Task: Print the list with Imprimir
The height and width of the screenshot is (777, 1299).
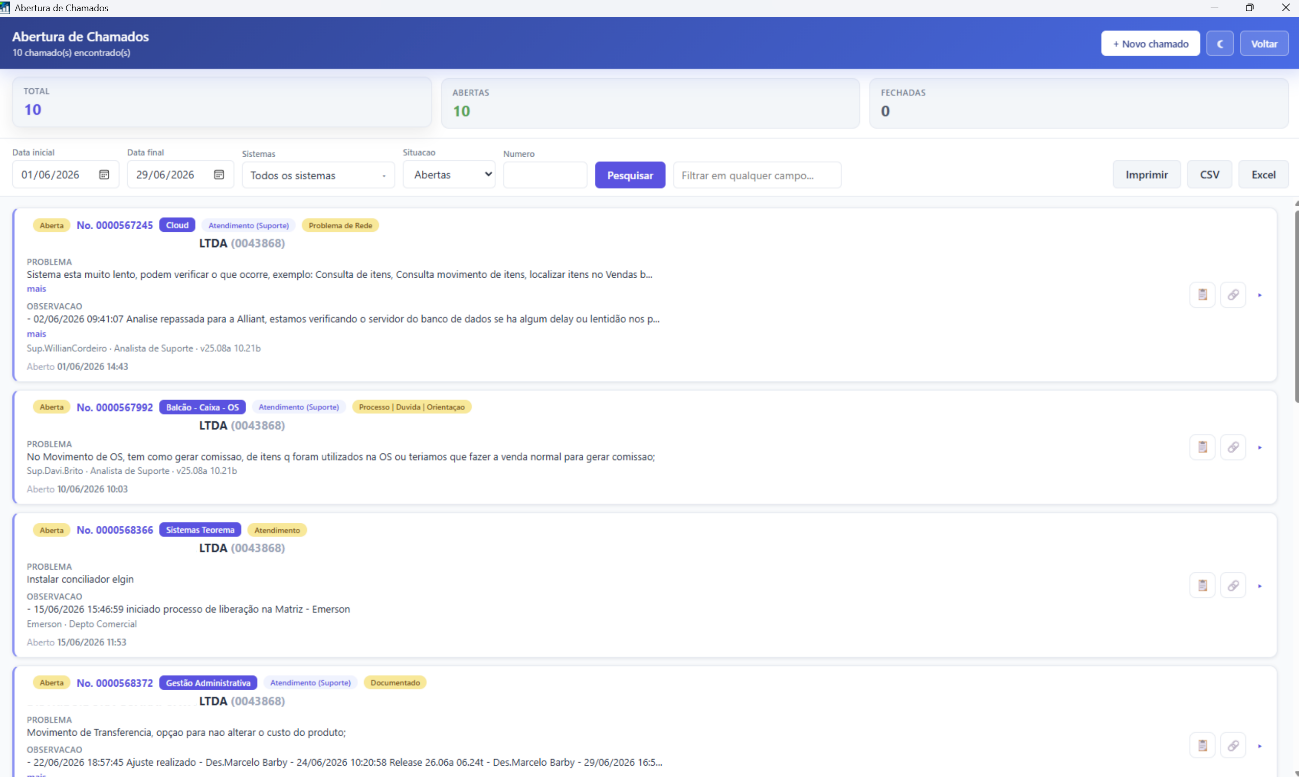Action: [1147, 174]
